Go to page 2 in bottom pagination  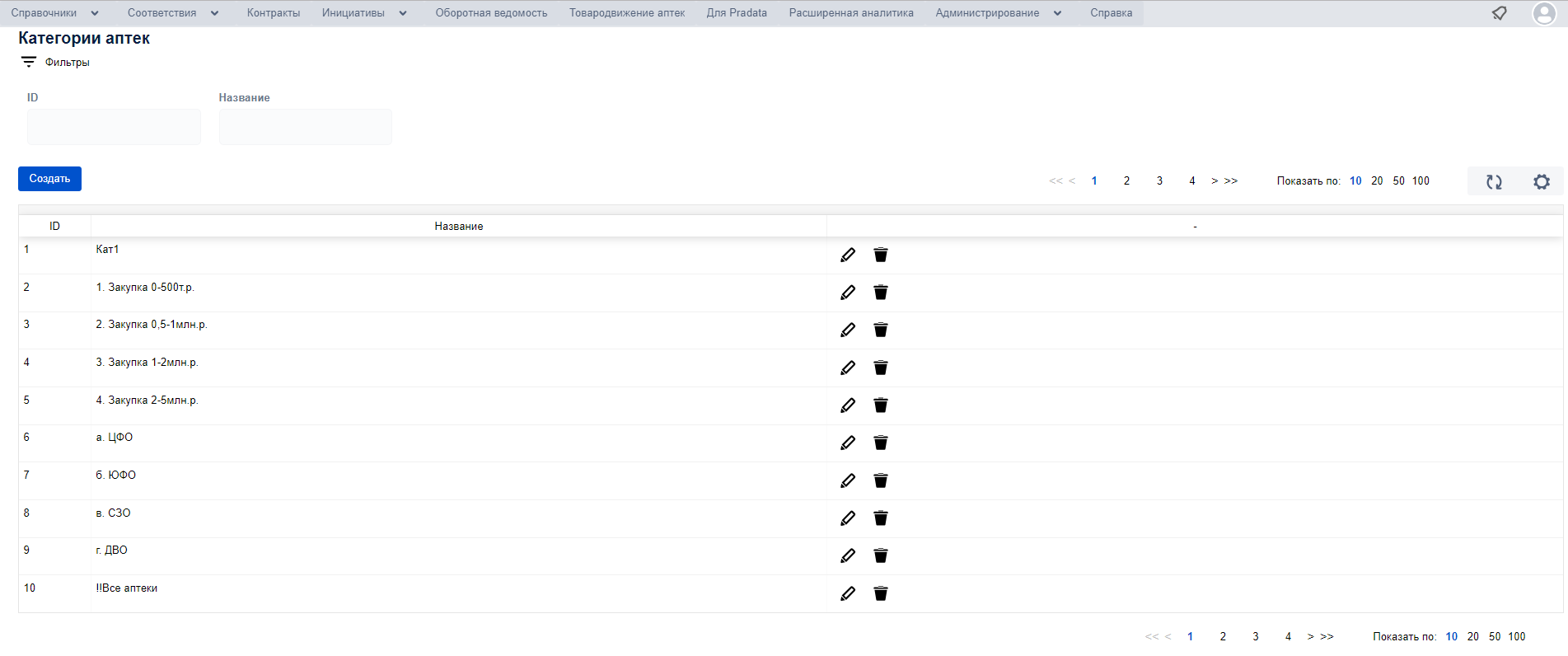tap(1223, 637)
